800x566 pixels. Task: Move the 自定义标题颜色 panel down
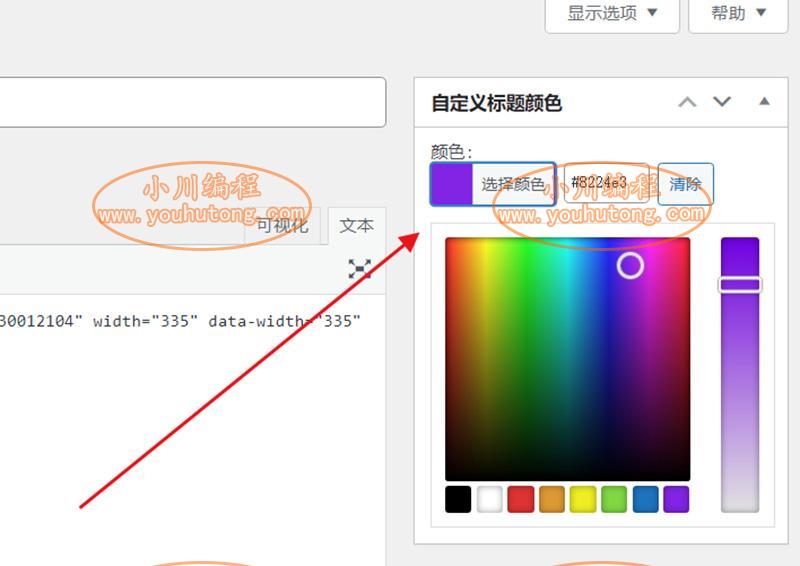[721, 102]
